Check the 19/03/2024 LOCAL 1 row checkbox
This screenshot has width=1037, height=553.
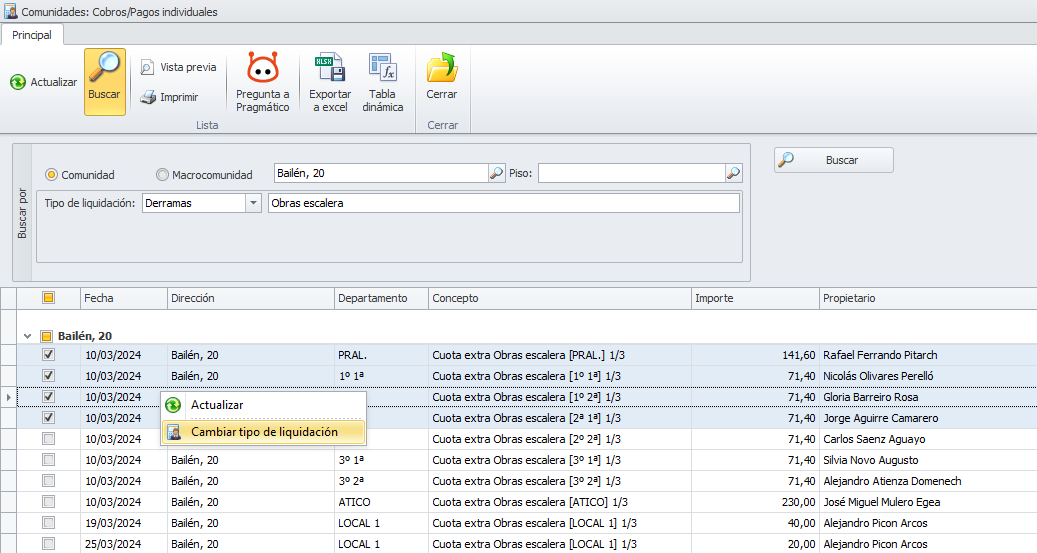[48, 523]
